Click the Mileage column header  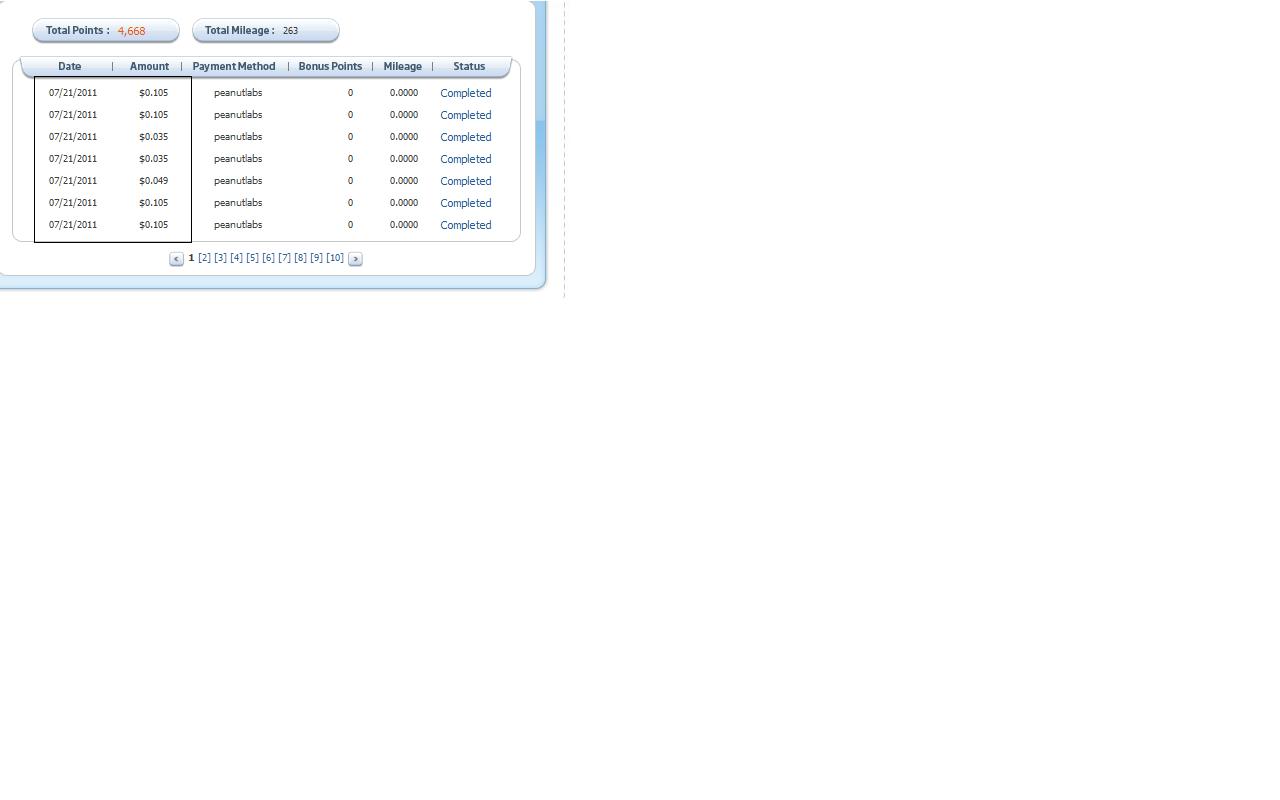coord(402,66)
